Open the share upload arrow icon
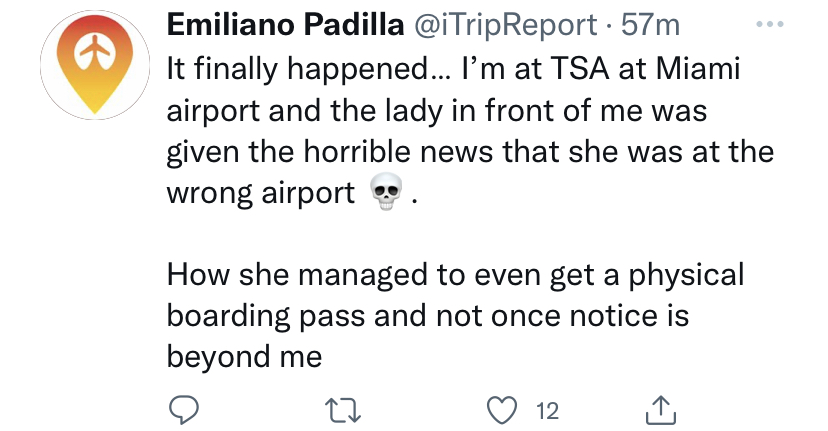Viewport: 828px width, 431px height. pyautogui.click(x=661, y=410)
